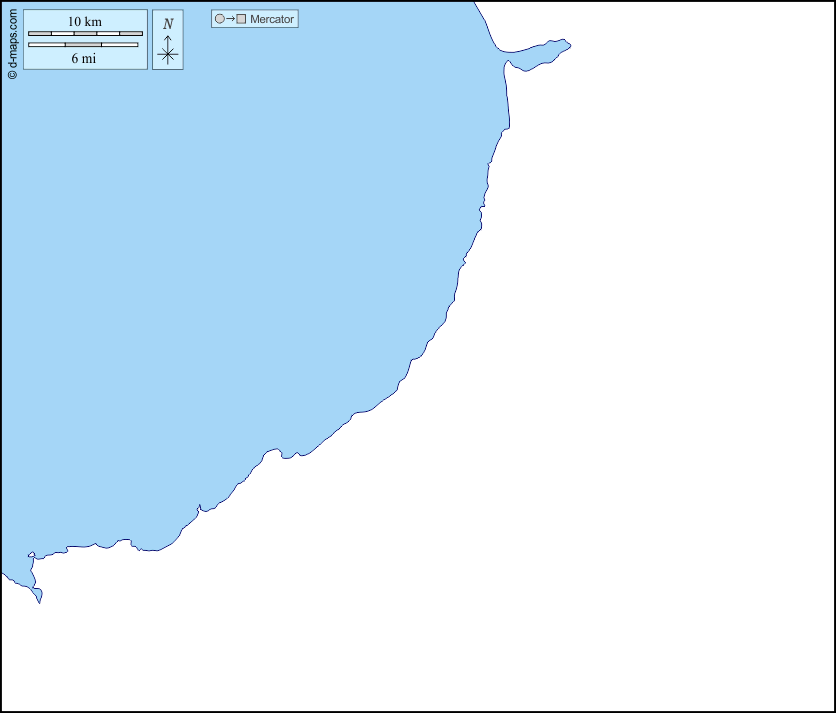Viewport: 836px width, 713px height.
Task: Click the Mercator projection label
Action: 272,19
